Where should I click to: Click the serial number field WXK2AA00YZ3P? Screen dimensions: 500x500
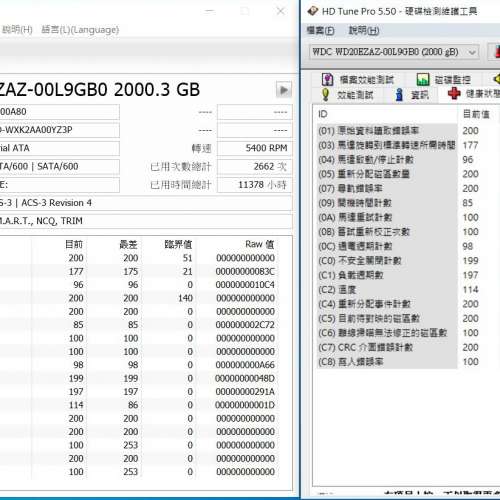[x=59, y=130]
